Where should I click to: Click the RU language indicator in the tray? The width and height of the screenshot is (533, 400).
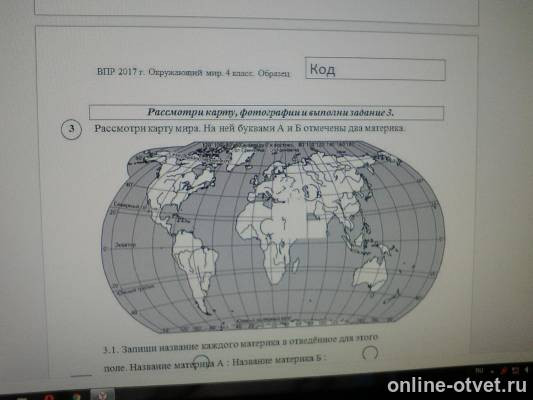click(x=480, y=371)
